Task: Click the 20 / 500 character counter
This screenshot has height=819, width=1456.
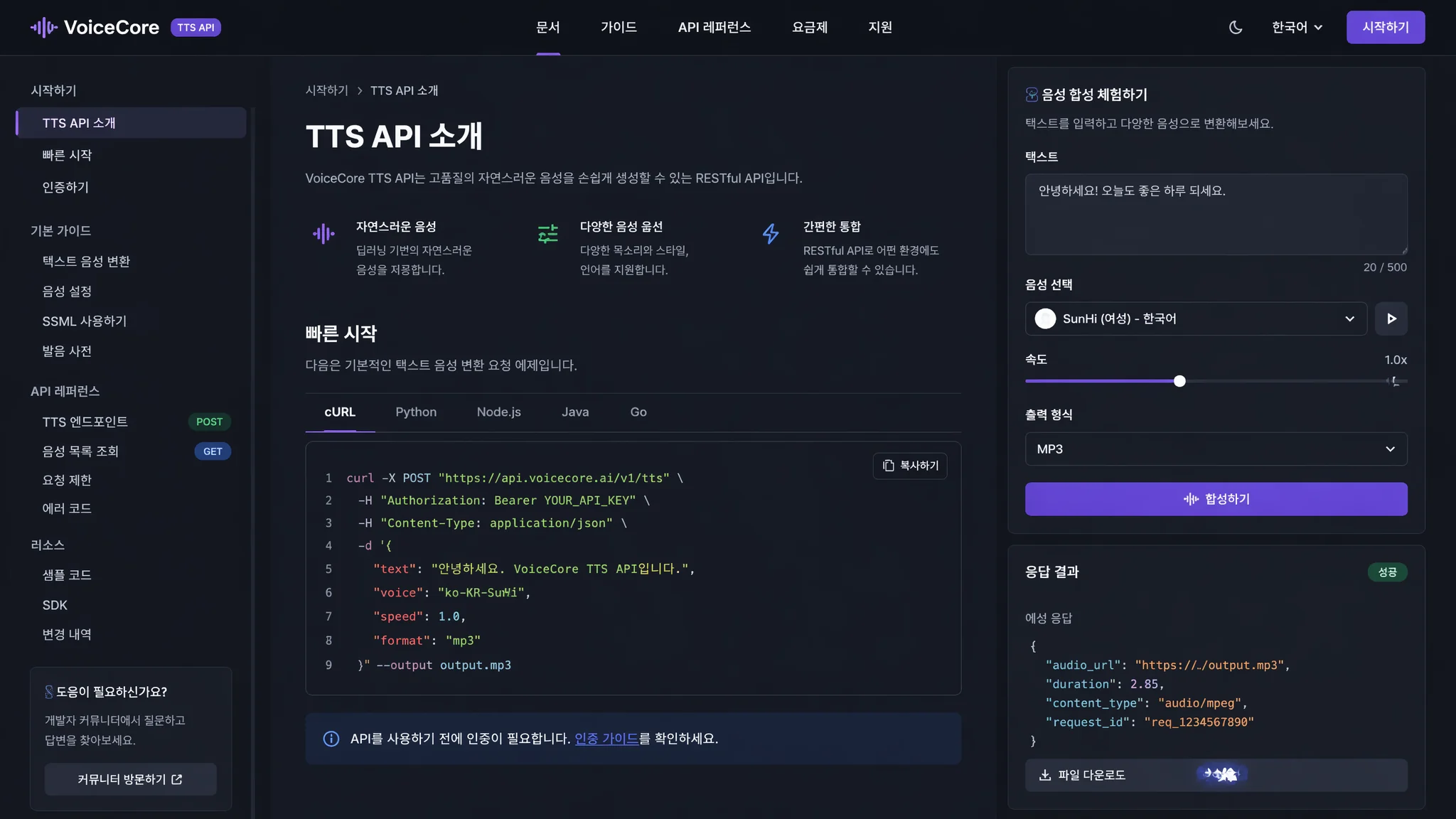Action: point(1384,267)
